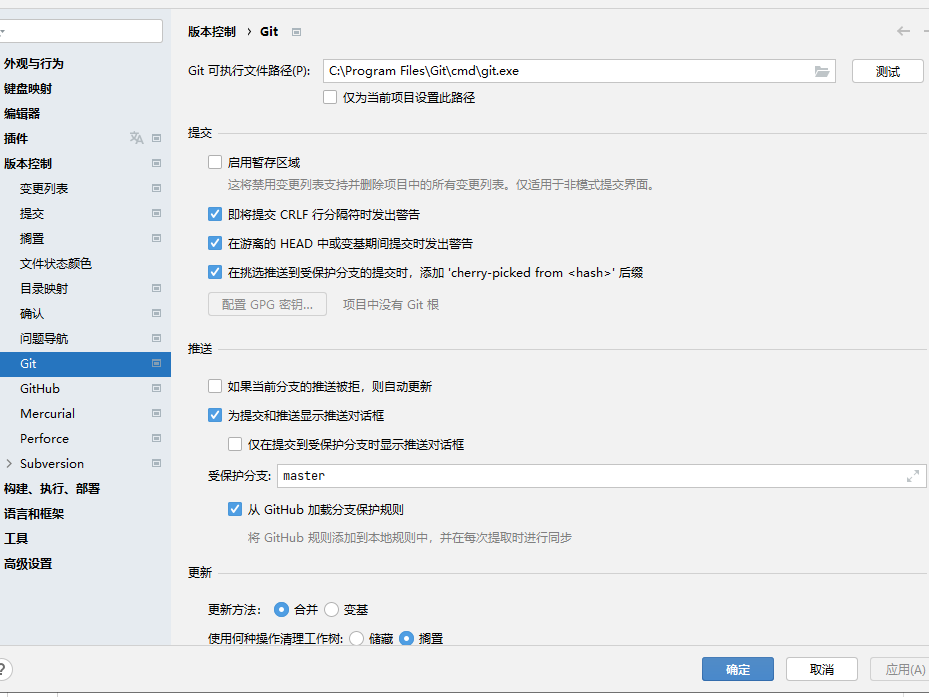Open 编辑器 settings category
Viewport: 929px width, 697px height.
(x=22, y=113)
